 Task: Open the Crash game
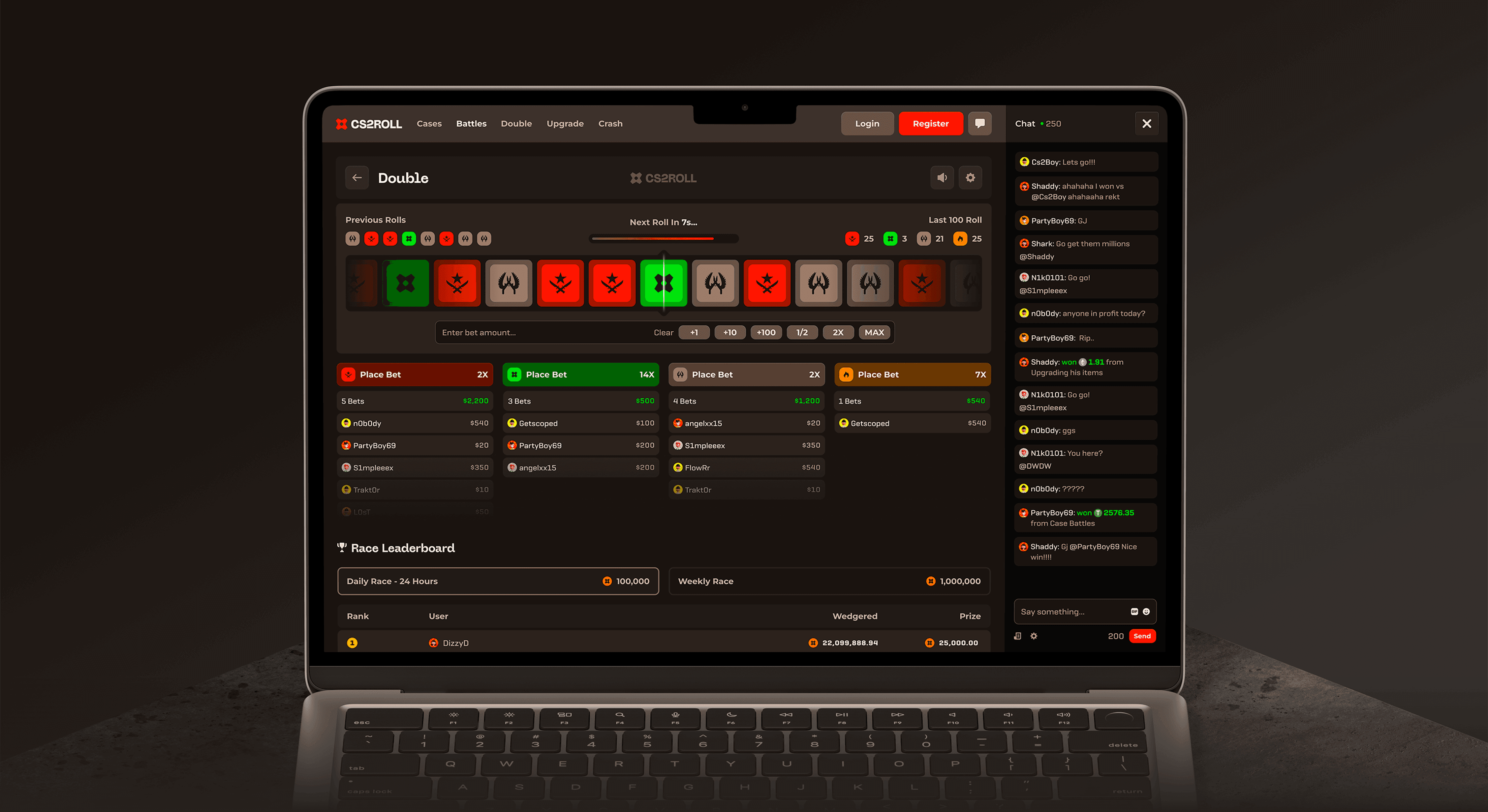pyautogui.click(x=610, y=124)
